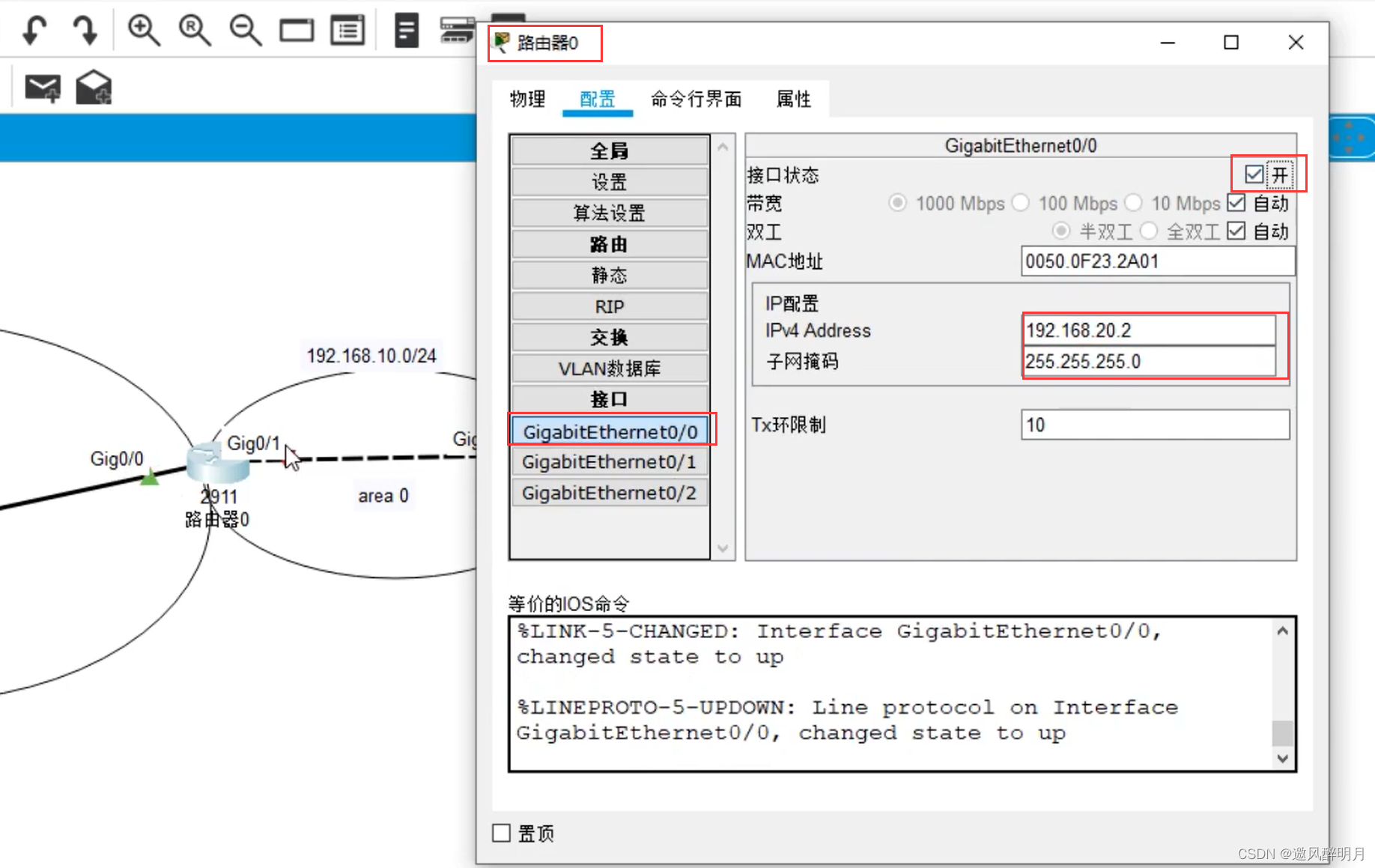
Task: Open the 静态 routing page
Action: 610,275
